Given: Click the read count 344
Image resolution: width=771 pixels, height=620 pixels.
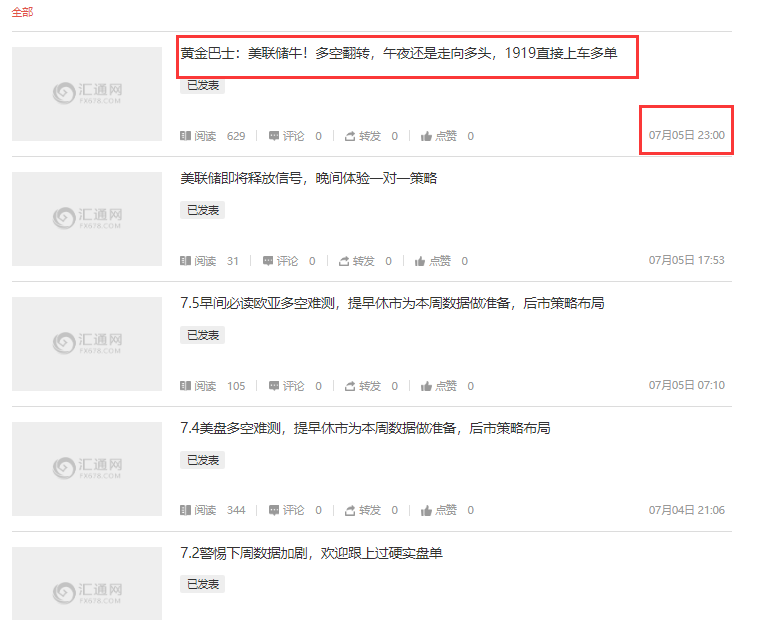Looking at the screenshot, I should pyautogui.click(x=236, y=510).
